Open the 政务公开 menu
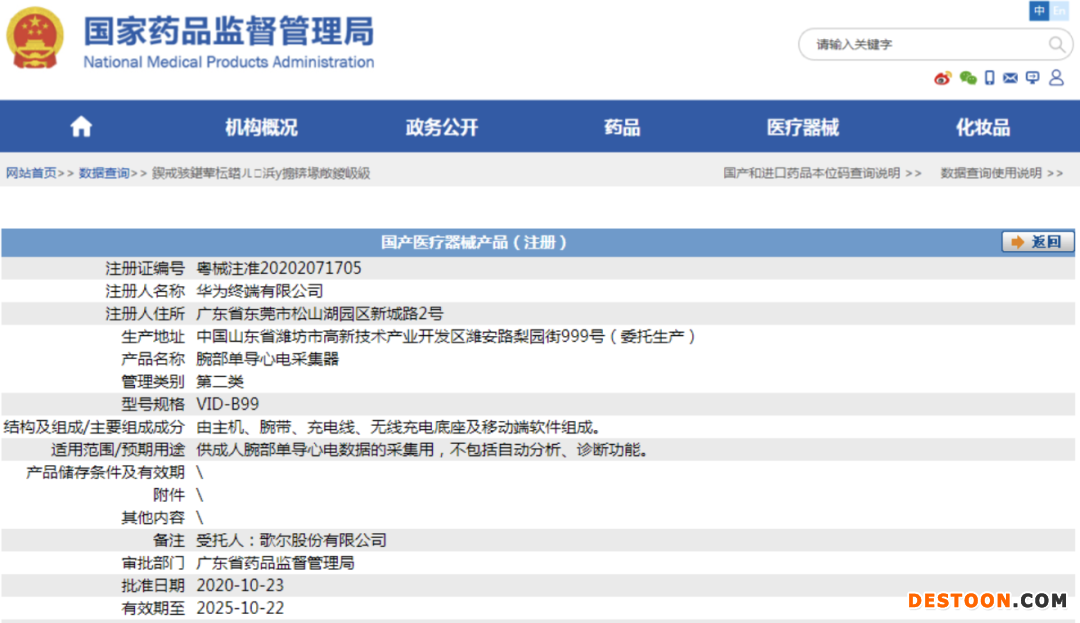Image resolution: width=1080 pixels, height=623 pixels. pos(441,127)
